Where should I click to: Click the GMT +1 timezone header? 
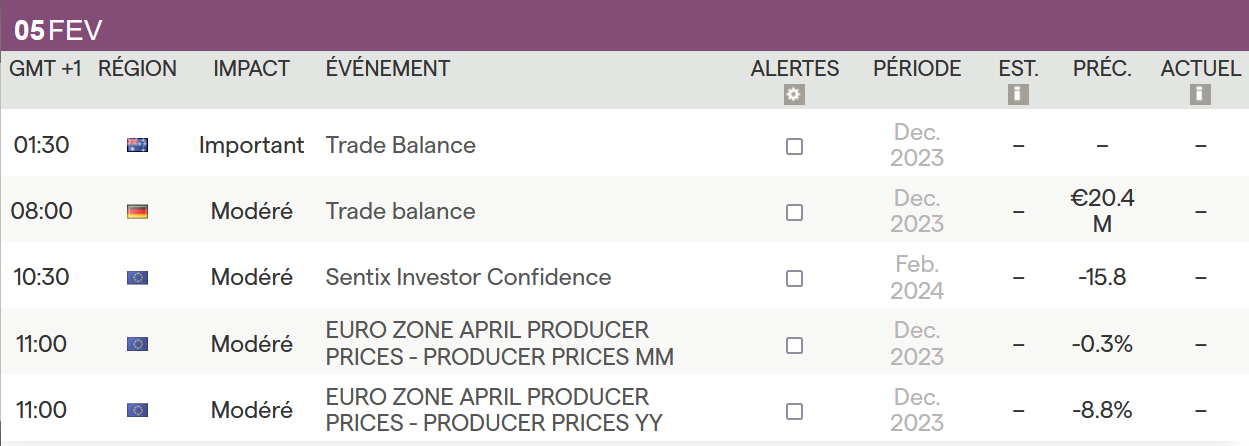click(x=46, y=68)
